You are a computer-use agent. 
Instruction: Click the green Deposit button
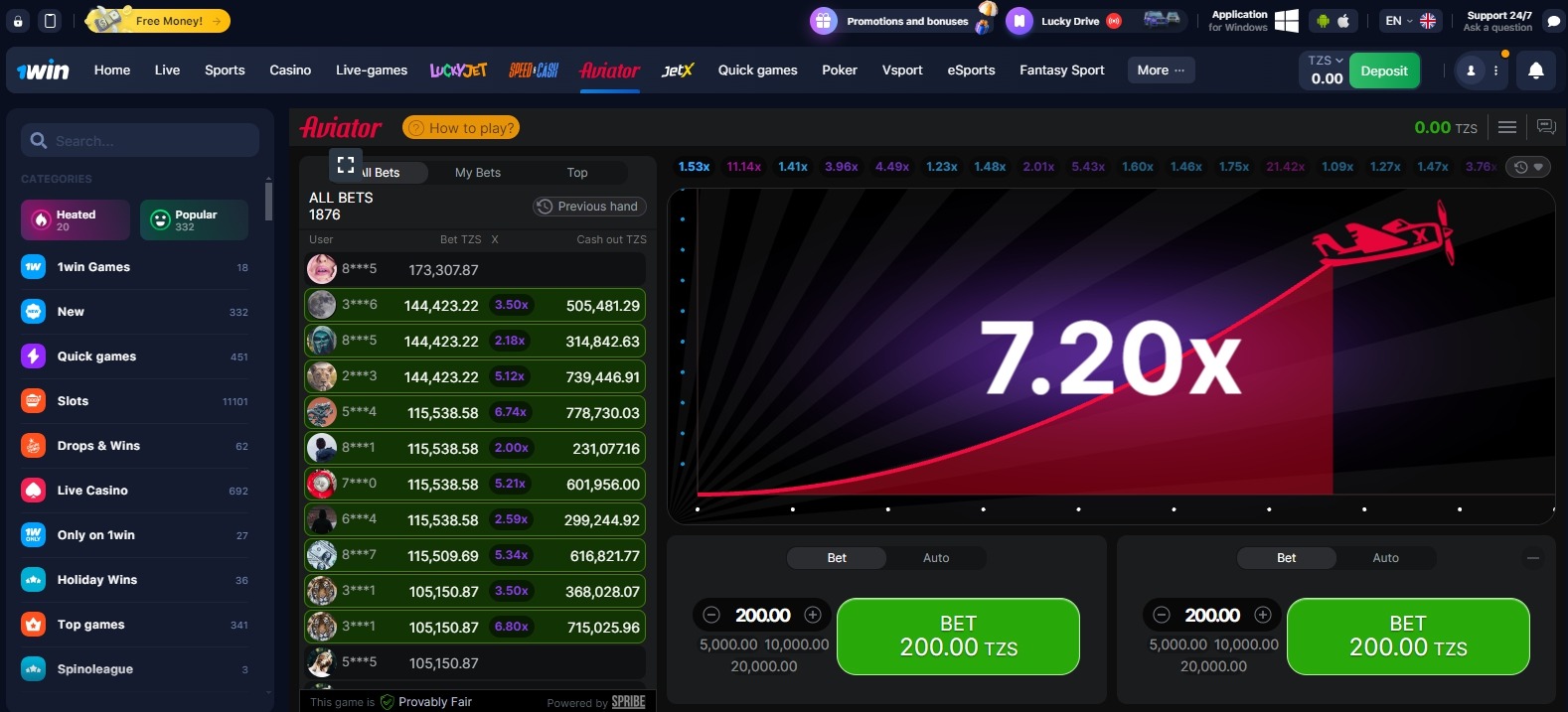click(x=1384, y=71)
